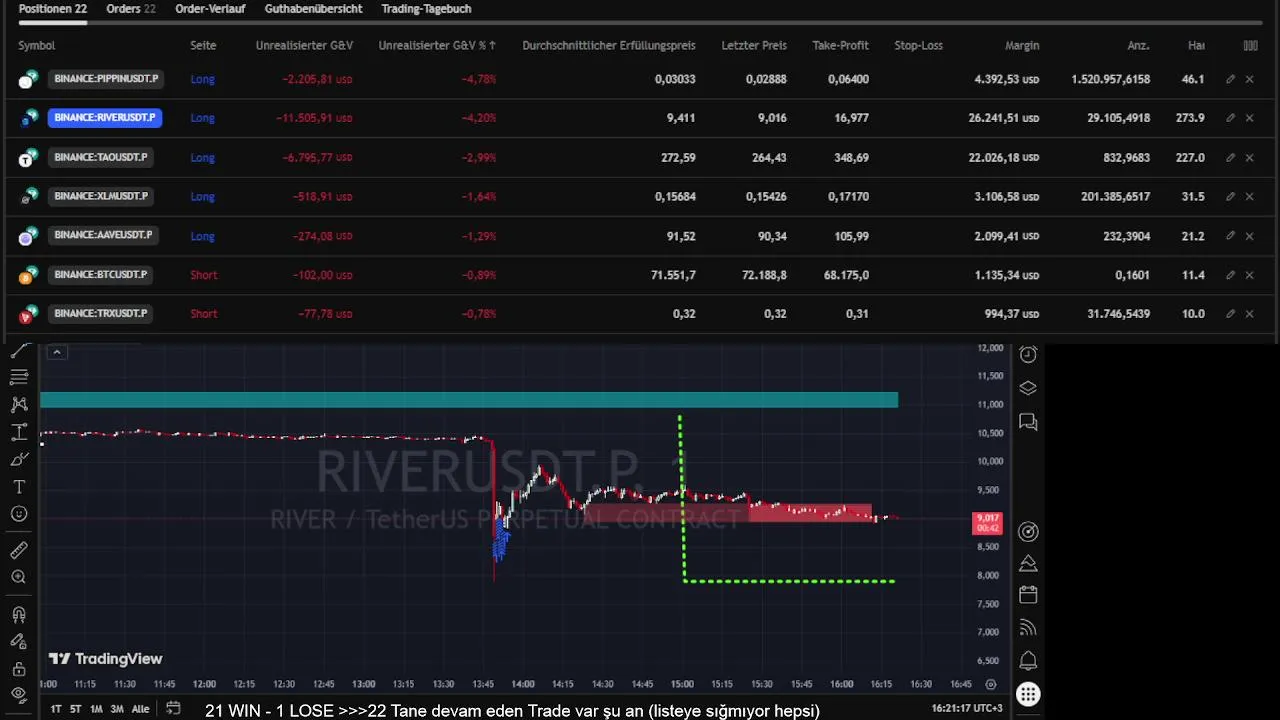Close the TRXUSDT.P position

[1249, 314]
